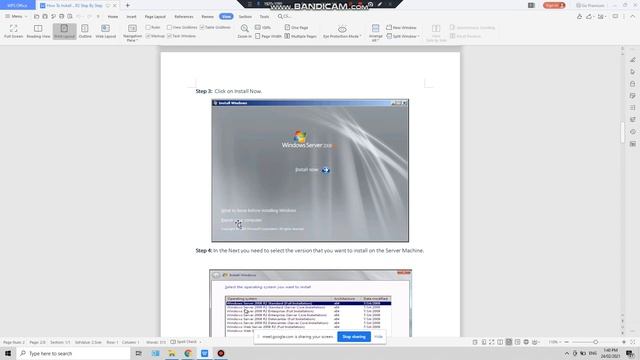Click the operating system selection screenshot image
Viewport: 640px width, 360px height.
310,303
